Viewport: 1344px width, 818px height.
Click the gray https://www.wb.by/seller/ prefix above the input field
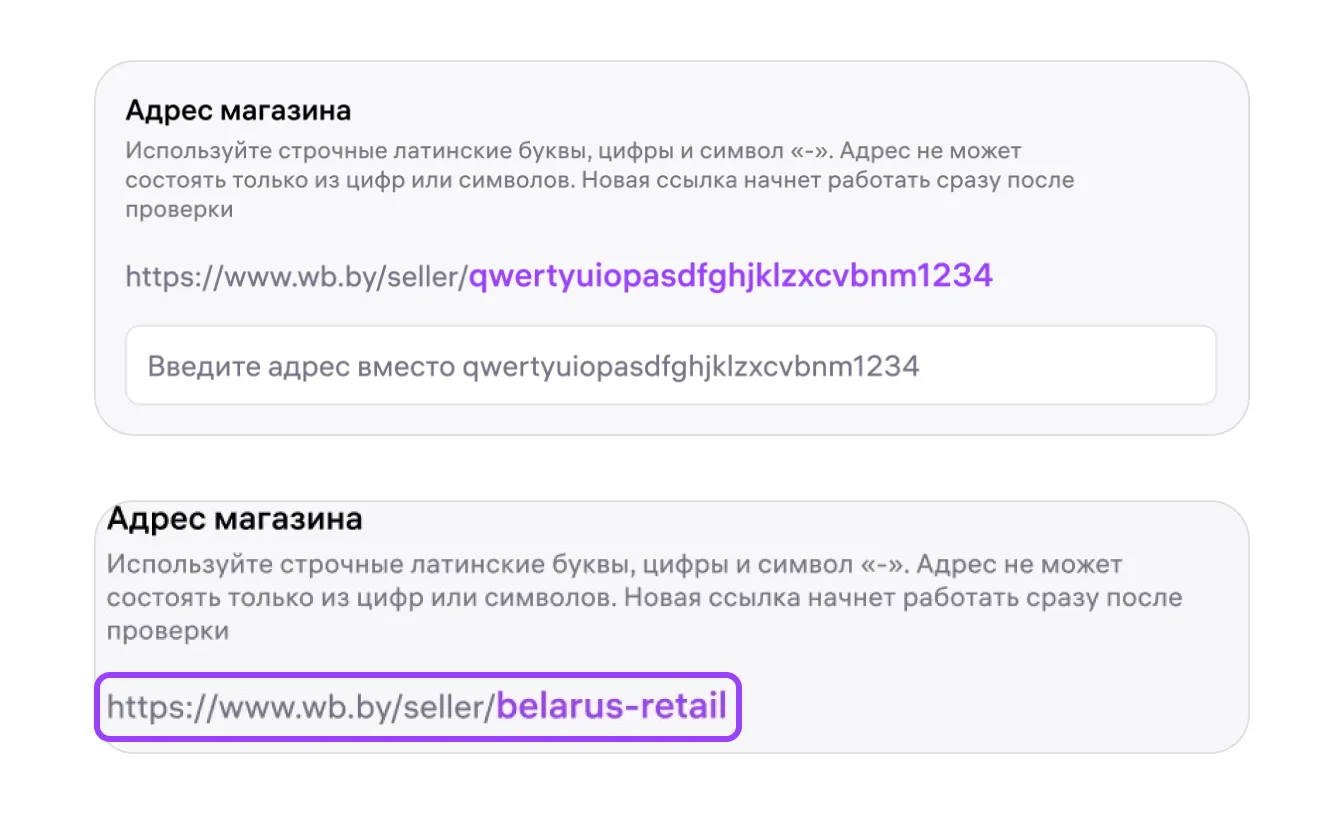coord(297,276)
